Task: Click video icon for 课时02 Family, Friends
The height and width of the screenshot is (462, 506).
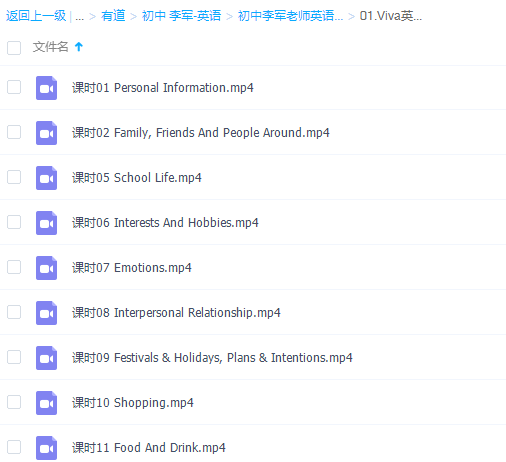Action: point(46,133)
